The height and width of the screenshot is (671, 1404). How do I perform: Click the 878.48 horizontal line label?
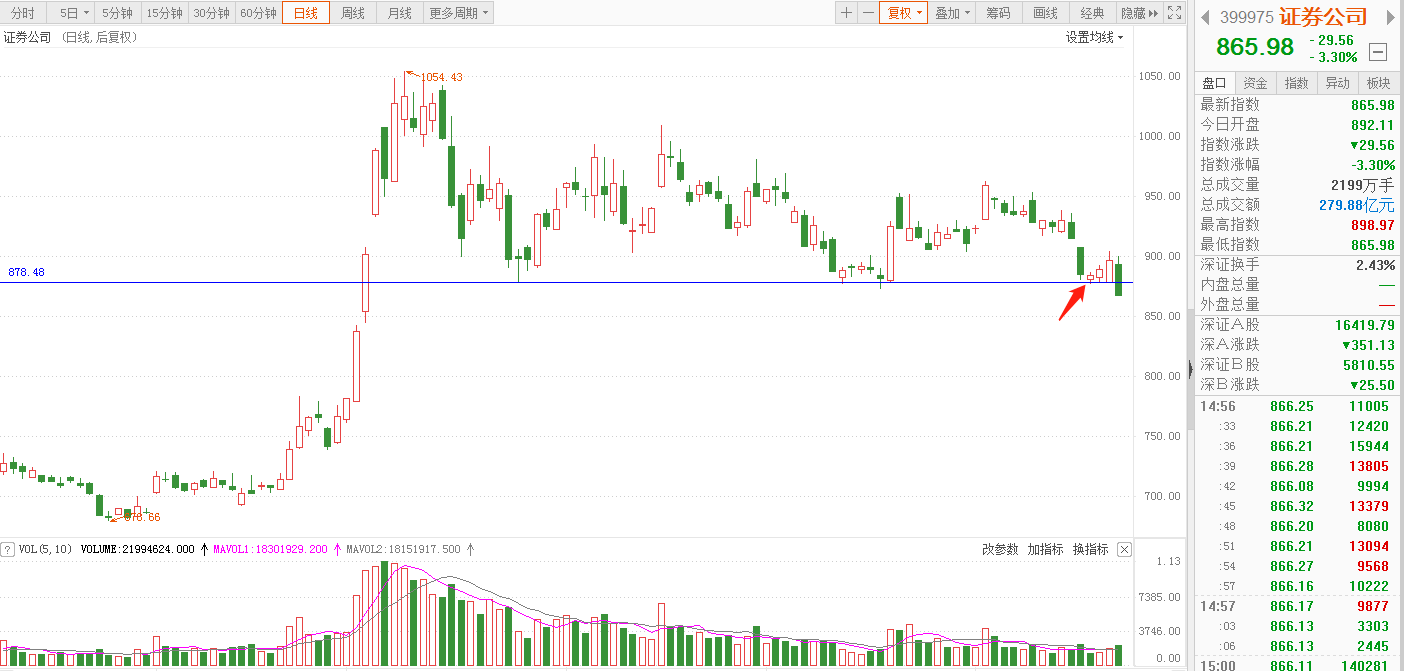[26, 272]
